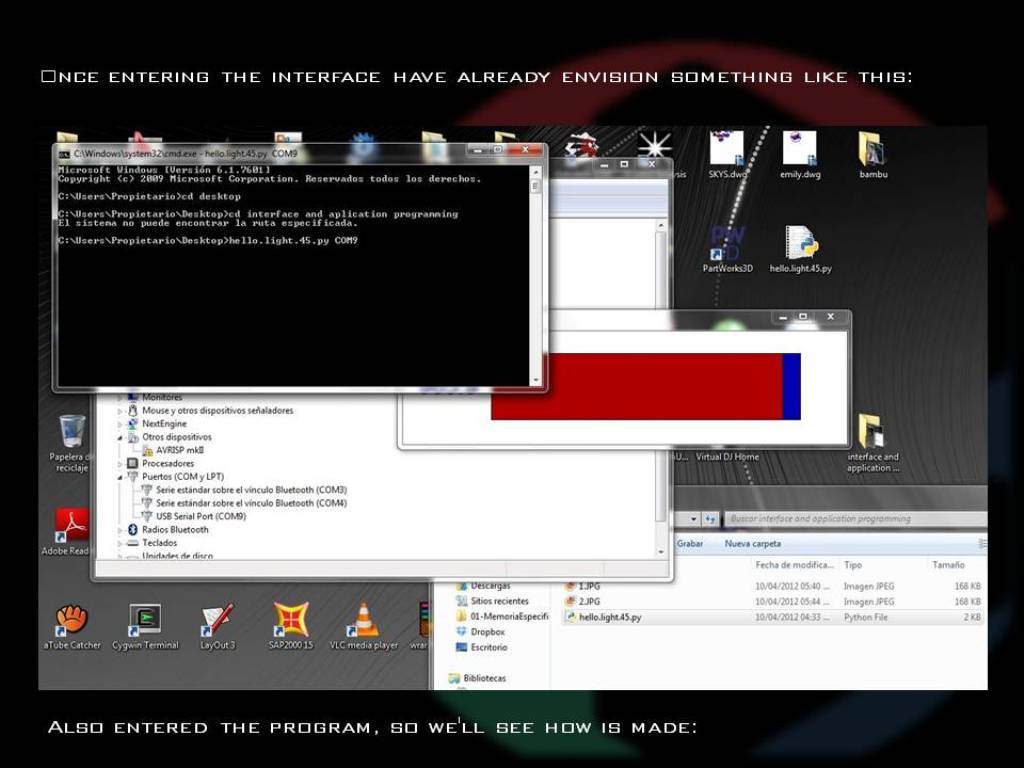Image resolution: width=1024 pixels, height=768 pixels.
Task: Open the bambu folder on the desktop
Action: point(872,149)
